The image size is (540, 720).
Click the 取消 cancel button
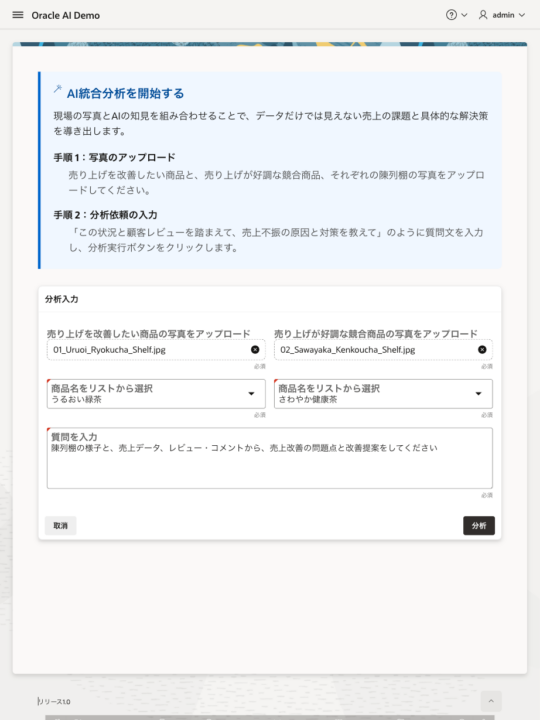61,525
